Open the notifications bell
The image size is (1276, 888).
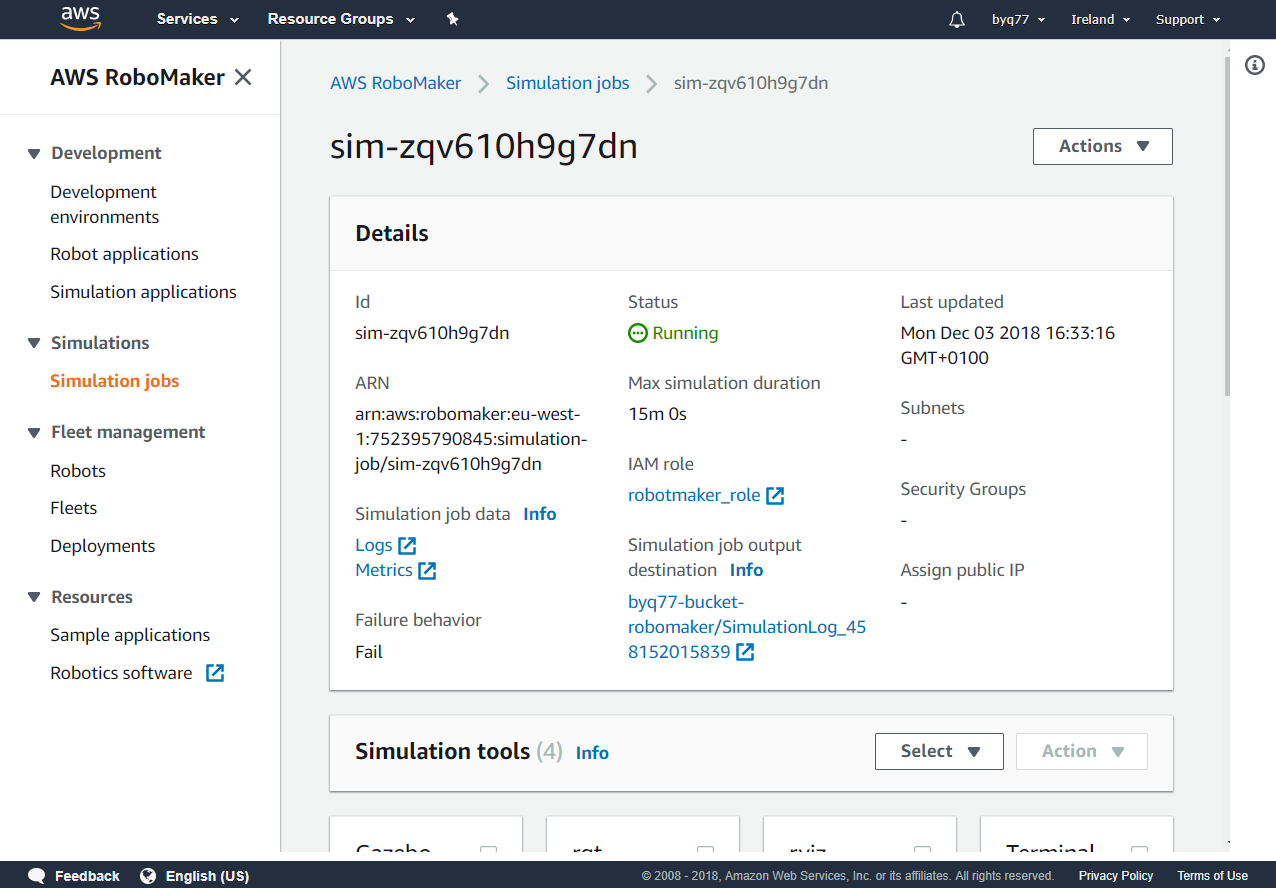(x=957, y=20)
